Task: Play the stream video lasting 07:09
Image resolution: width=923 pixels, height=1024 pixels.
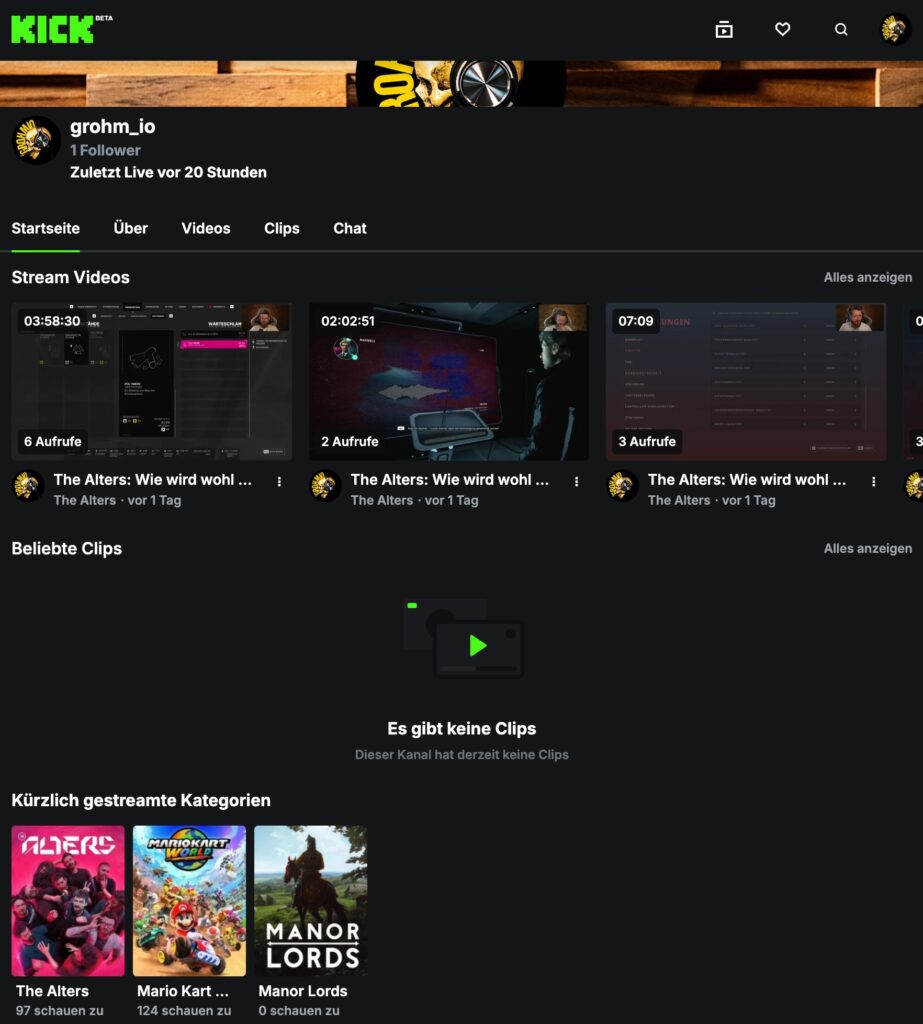Action: 746,381
